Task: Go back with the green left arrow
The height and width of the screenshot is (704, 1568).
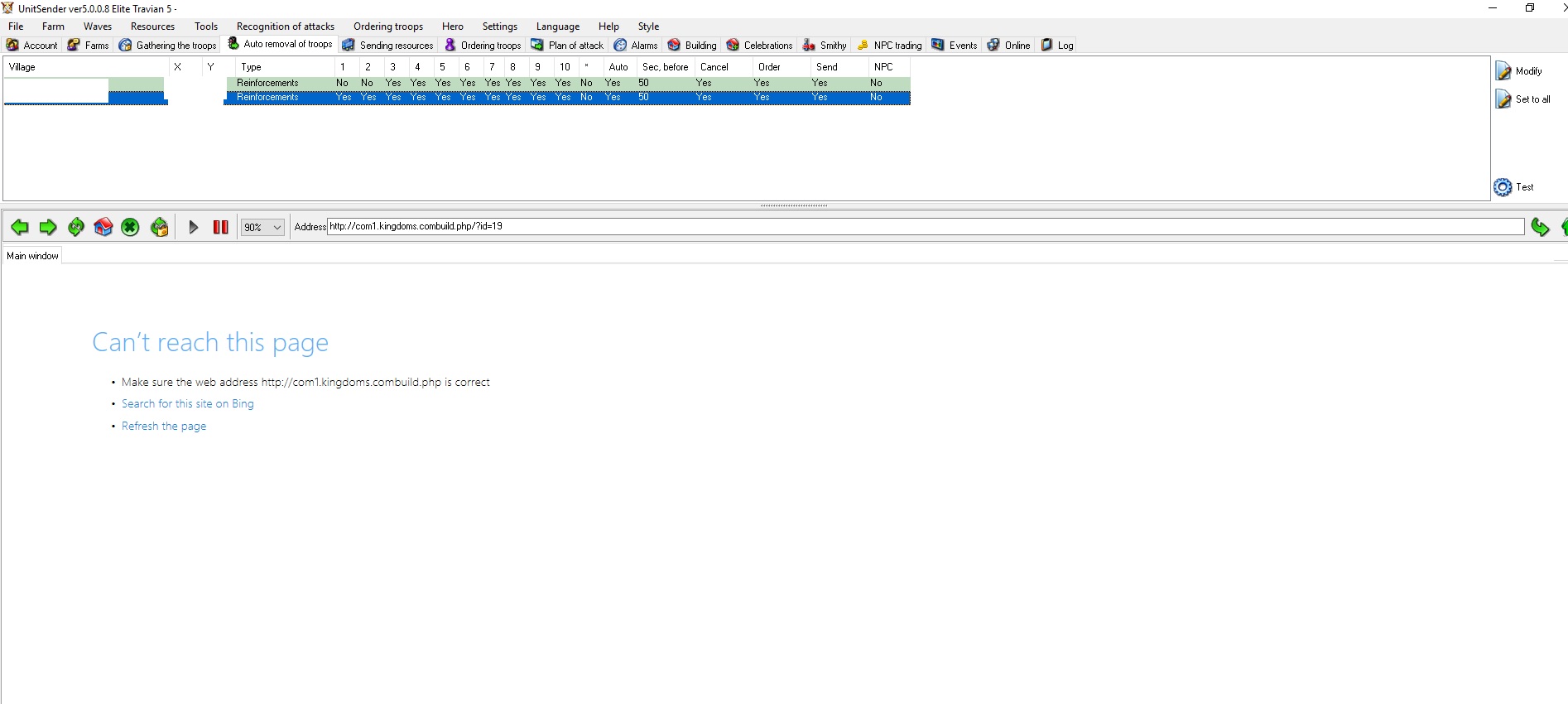Action: pyautogui.click(x=19, y=227)
